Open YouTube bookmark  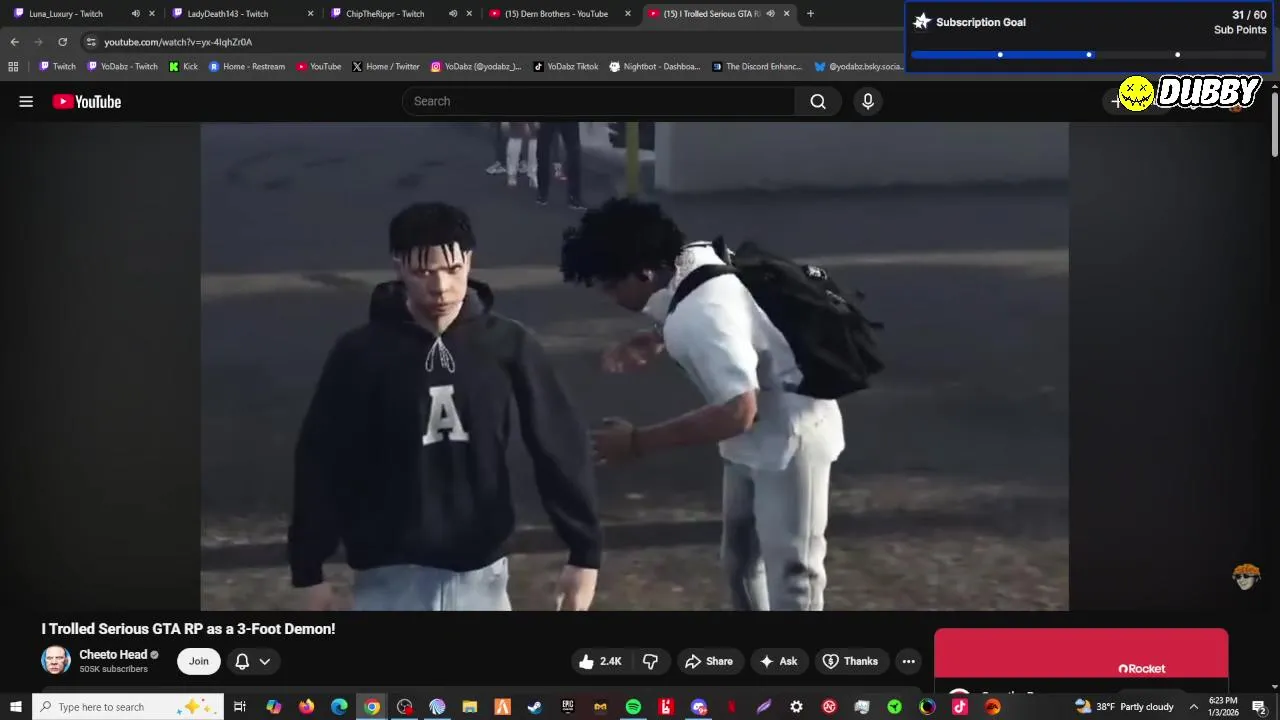pos(319,67)
